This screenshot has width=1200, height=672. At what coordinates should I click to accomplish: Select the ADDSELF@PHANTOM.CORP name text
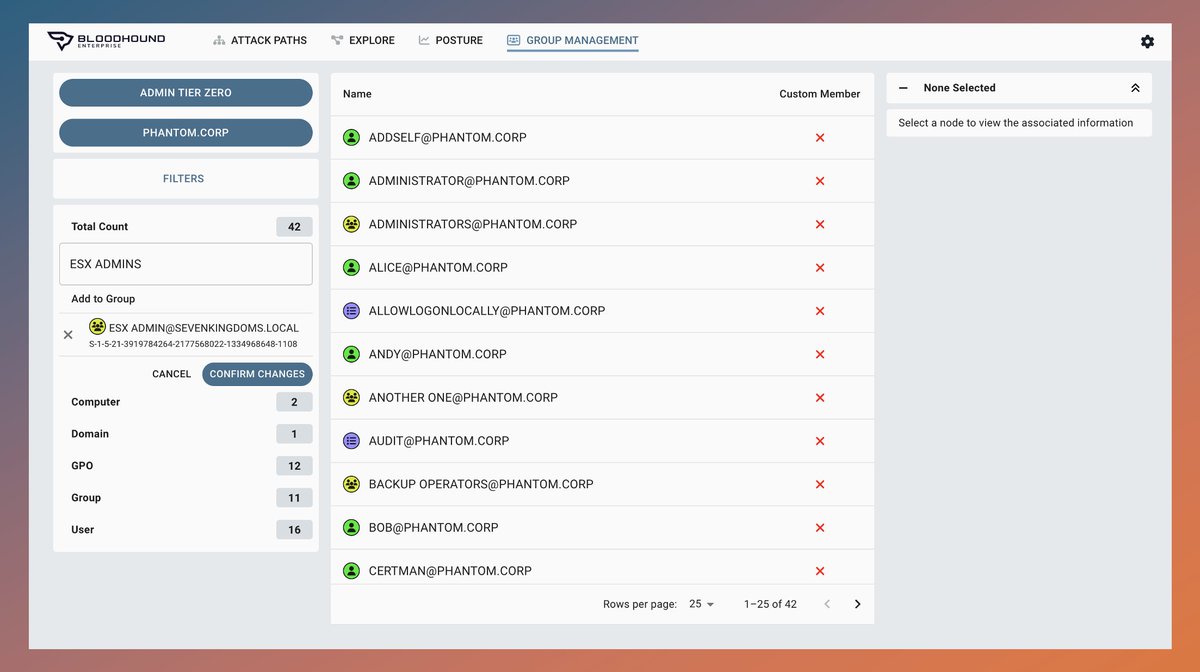point(447,138)
